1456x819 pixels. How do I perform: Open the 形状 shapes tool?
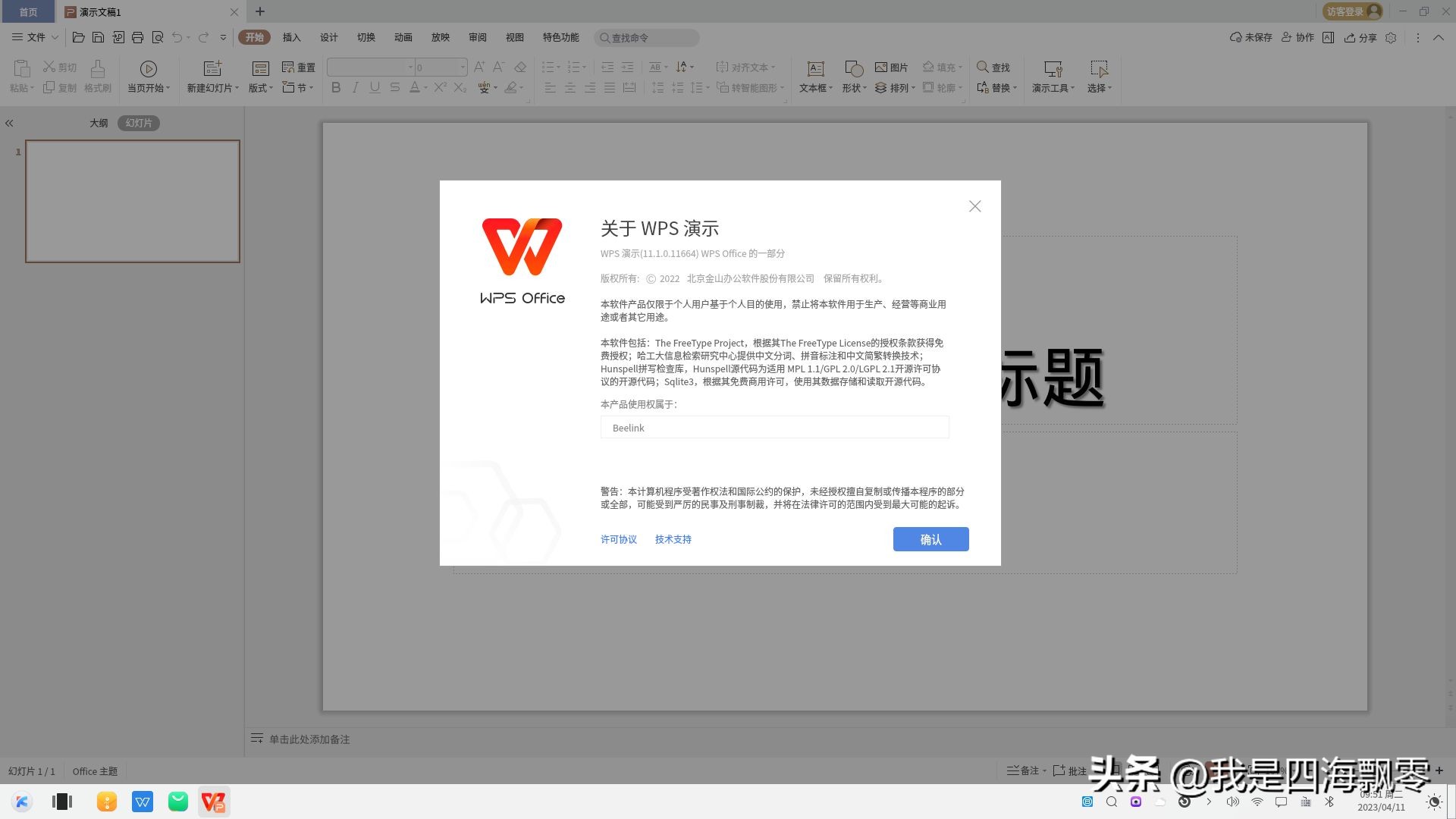pyautogui.click(x=852, y=76)
